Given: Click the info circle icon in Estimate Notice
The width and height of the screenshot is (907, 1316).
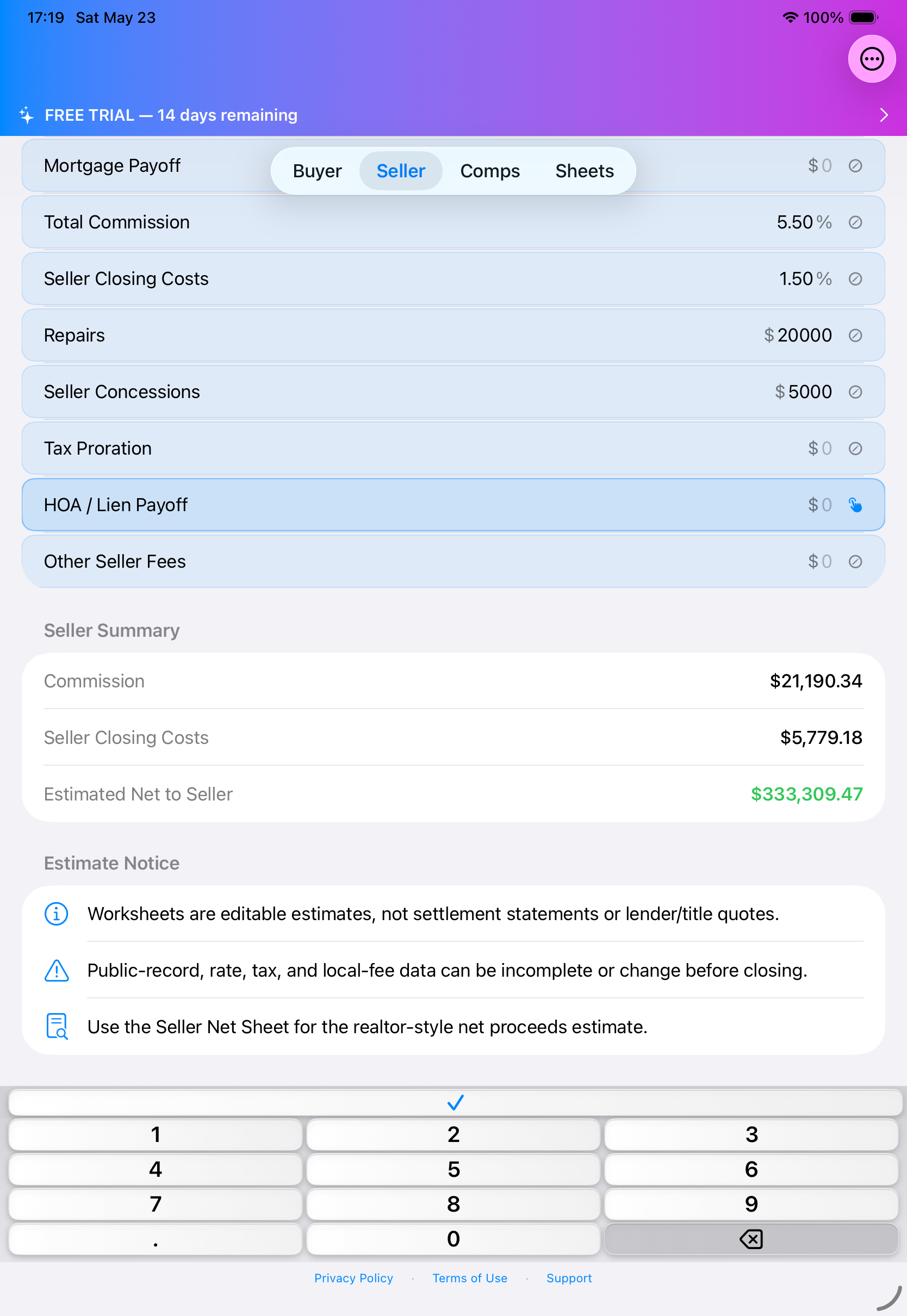Looking at the screenshot, I should 56,914.
